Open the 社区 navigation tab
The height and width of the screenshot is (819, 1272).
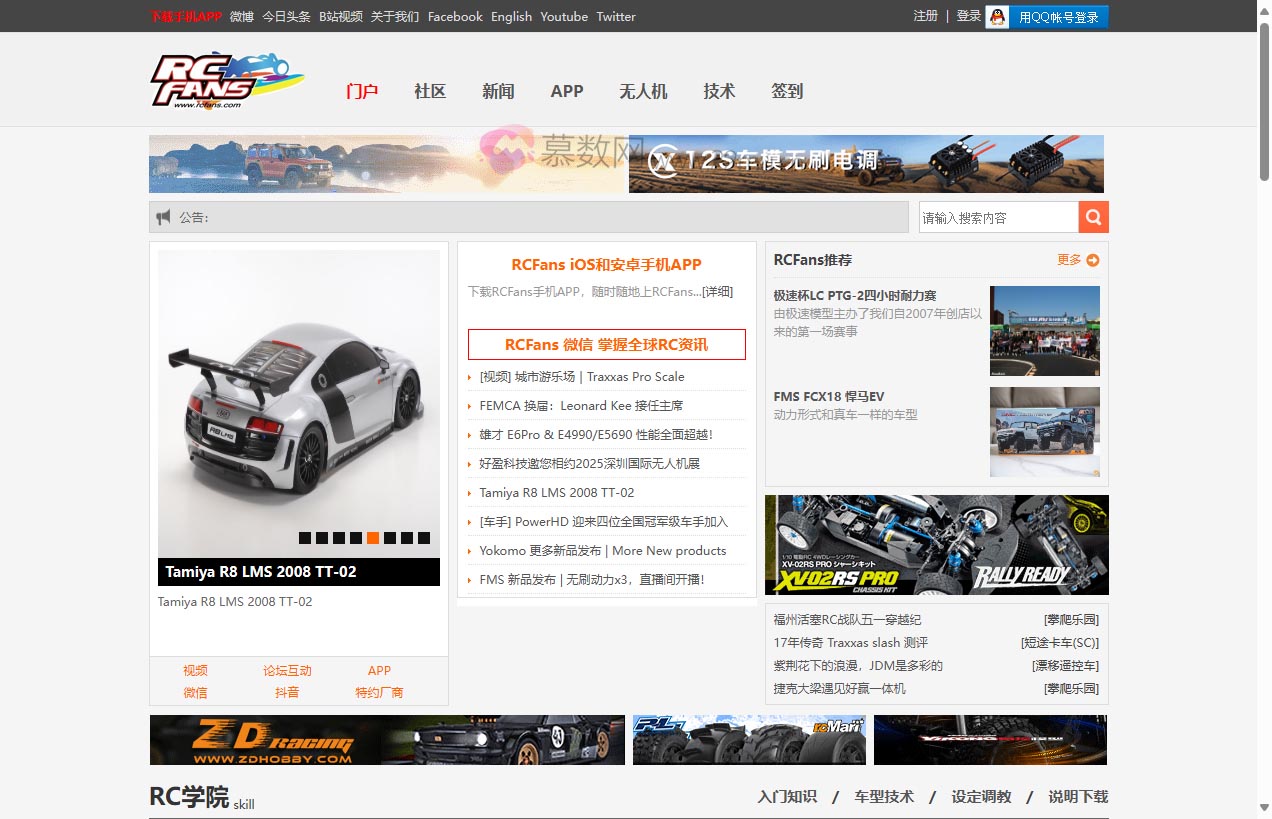430,91
